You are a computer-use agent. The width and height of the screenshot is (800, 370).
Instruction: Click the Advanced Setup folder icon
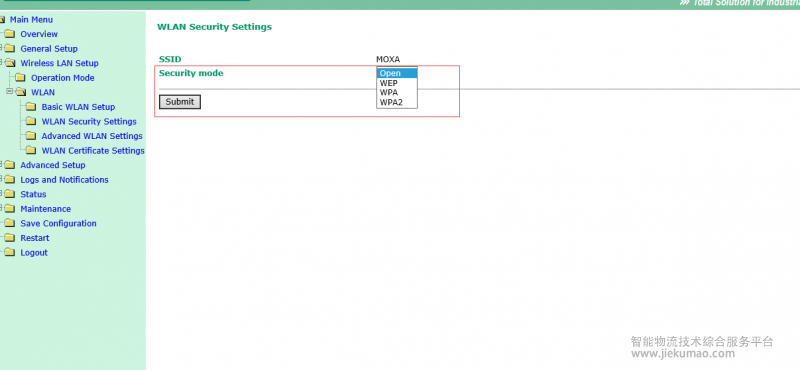9,165
